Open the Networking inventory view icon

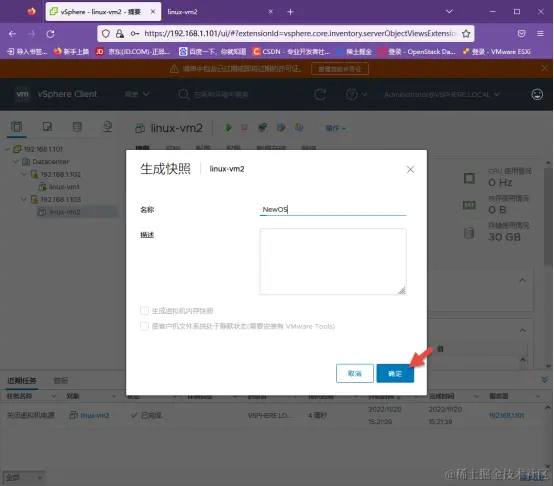point(107,127)
